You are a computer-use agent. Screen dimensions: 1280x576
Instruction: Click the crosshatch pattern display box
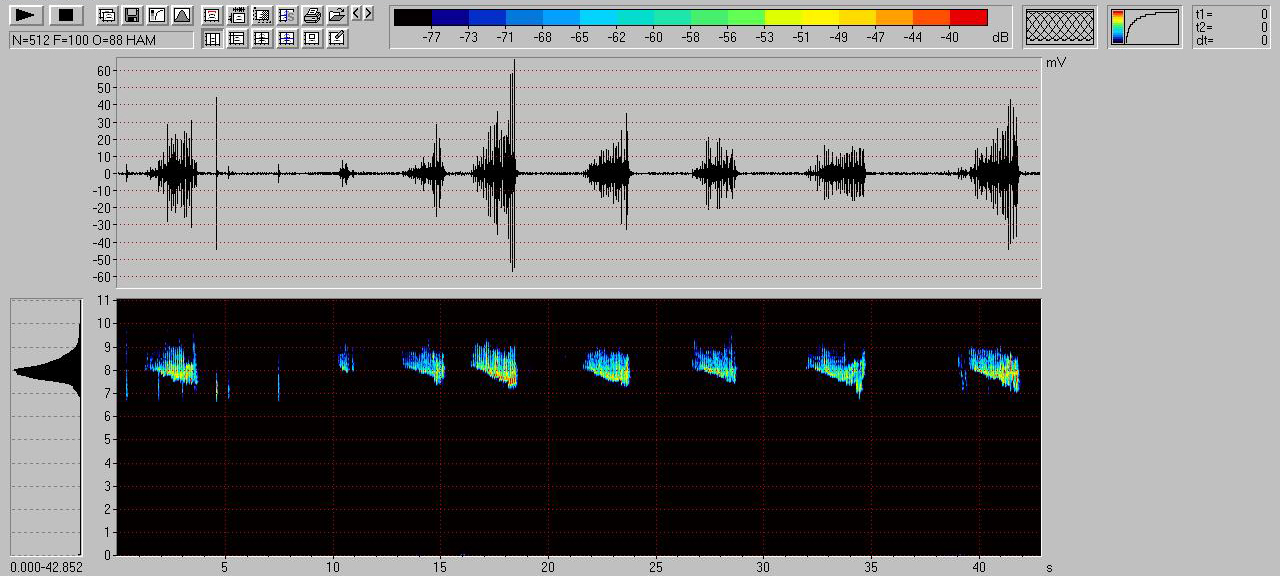tap(1060, 27)
